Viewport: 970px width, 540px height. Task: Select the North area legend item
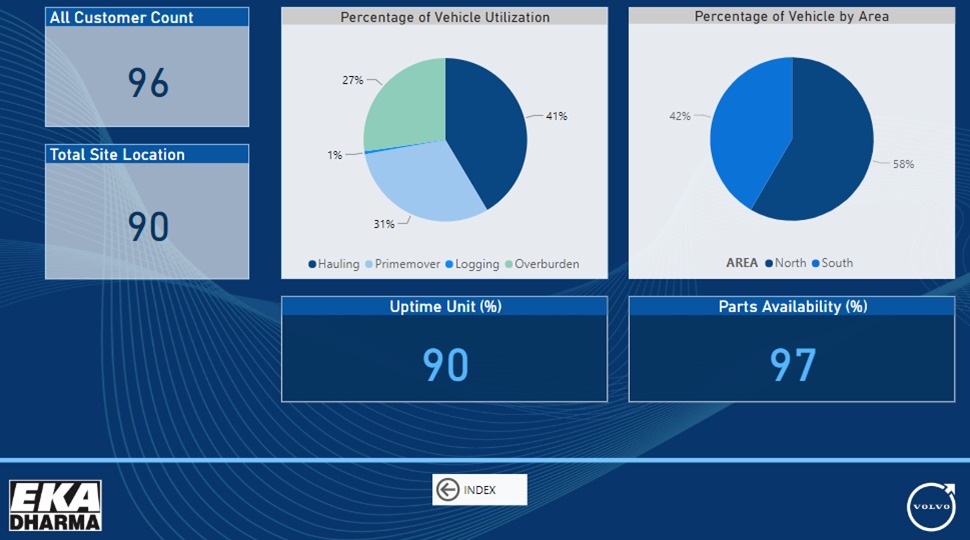point(786,263)
